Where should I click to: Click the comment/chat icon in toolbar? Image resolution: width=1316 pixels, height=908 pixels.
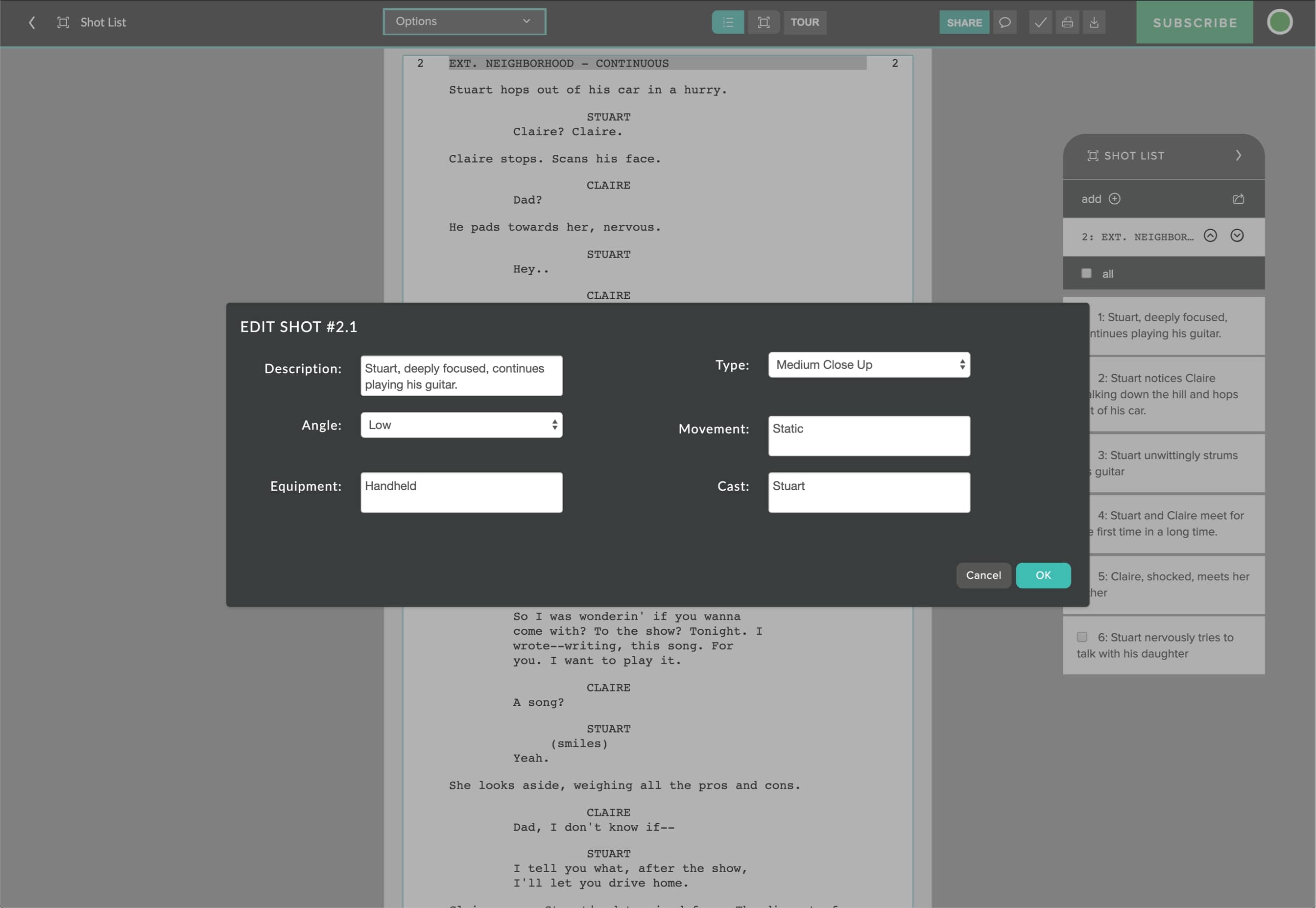tap(1005, 22)
